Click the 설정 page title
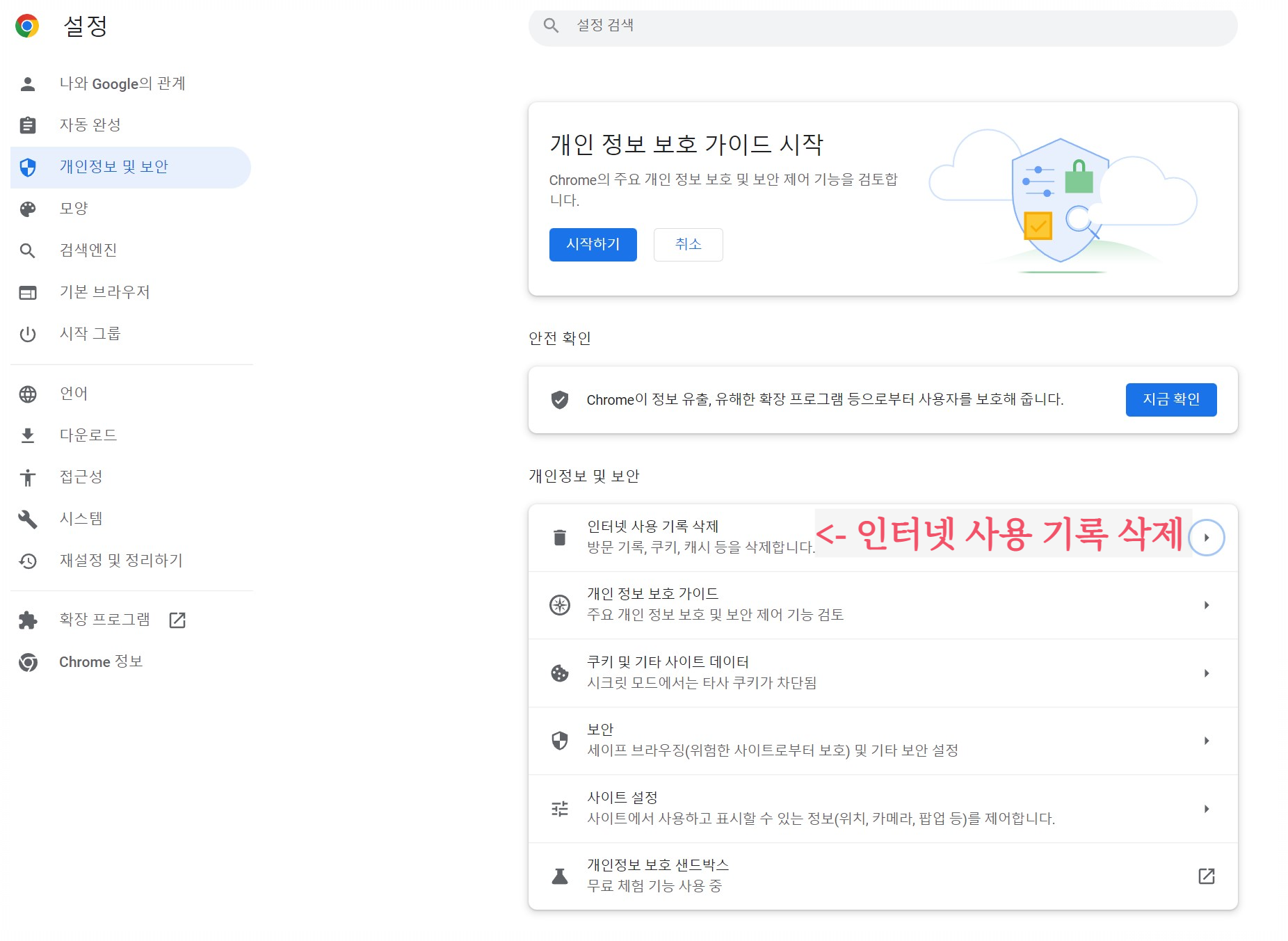Viewport: 1288px width, 941px height. [x=86, y=26]
